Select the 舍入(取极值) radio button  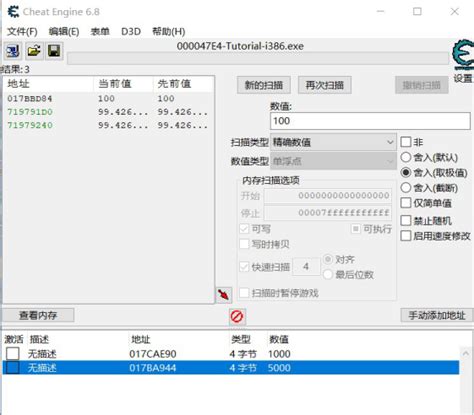[406, 172]
